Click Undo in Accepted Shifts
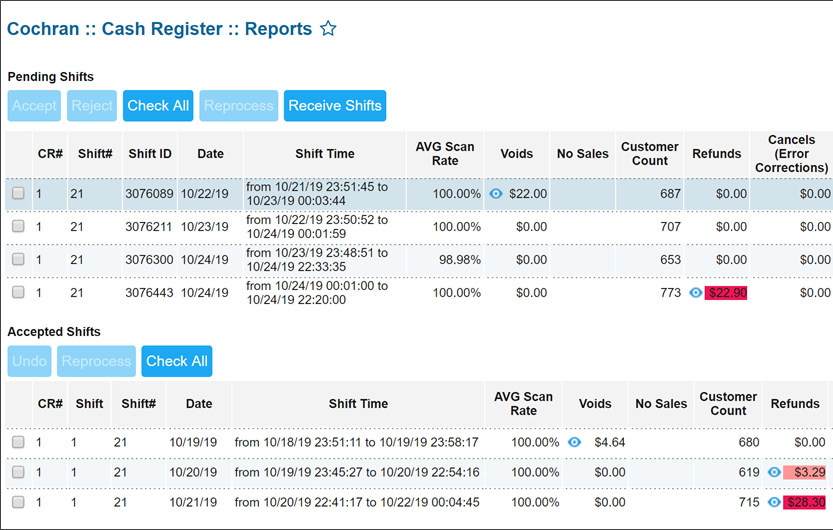This screenshot has width=833, height=530. (x=29, y=361)
